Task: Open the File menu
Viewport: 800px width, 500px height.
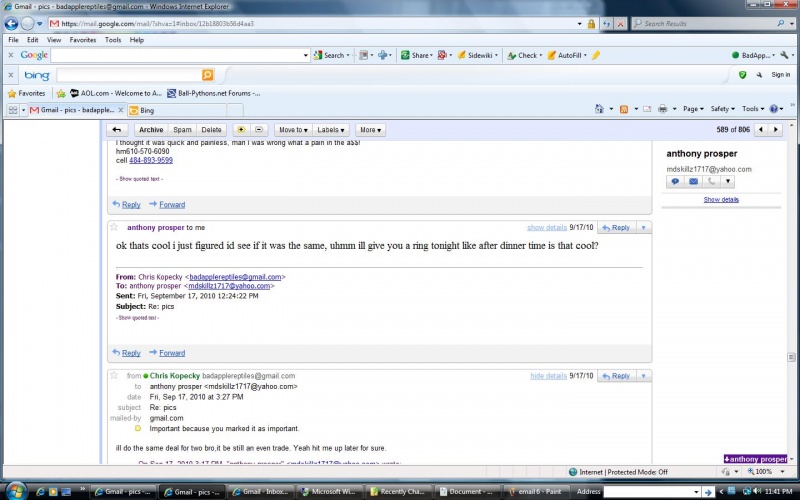Action: coord(13,40)
